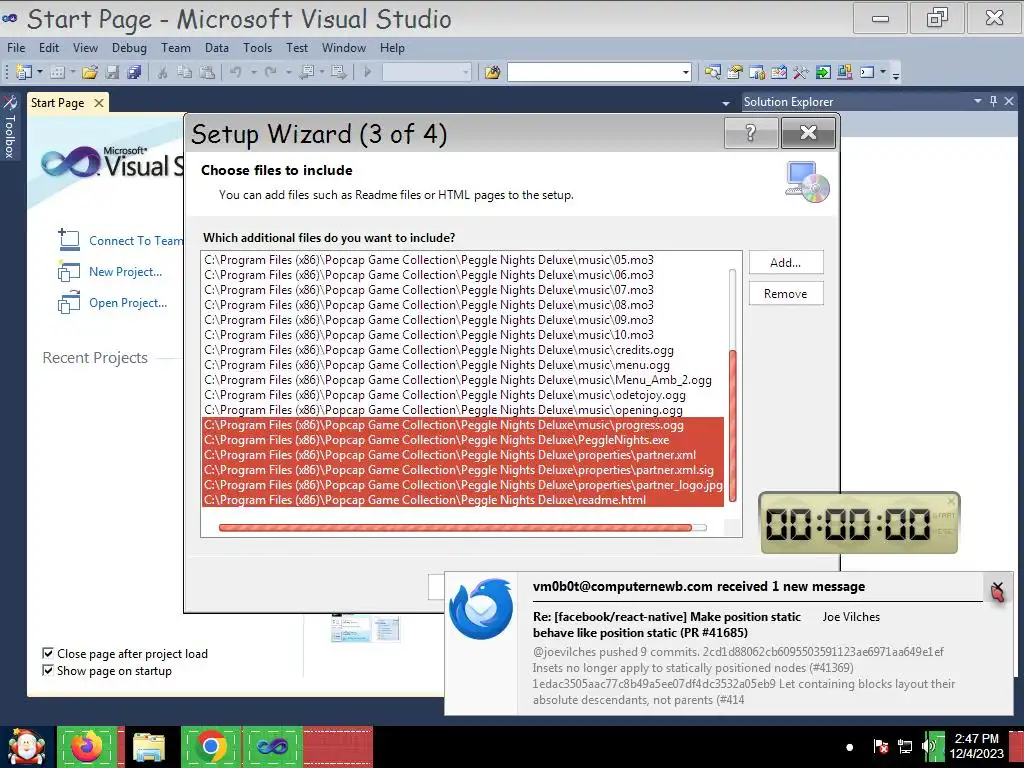Image resolution: width=1024 pixels, height=768 pixels.
Task: Click the volume speaker tray icon
Action: (928, 746)
